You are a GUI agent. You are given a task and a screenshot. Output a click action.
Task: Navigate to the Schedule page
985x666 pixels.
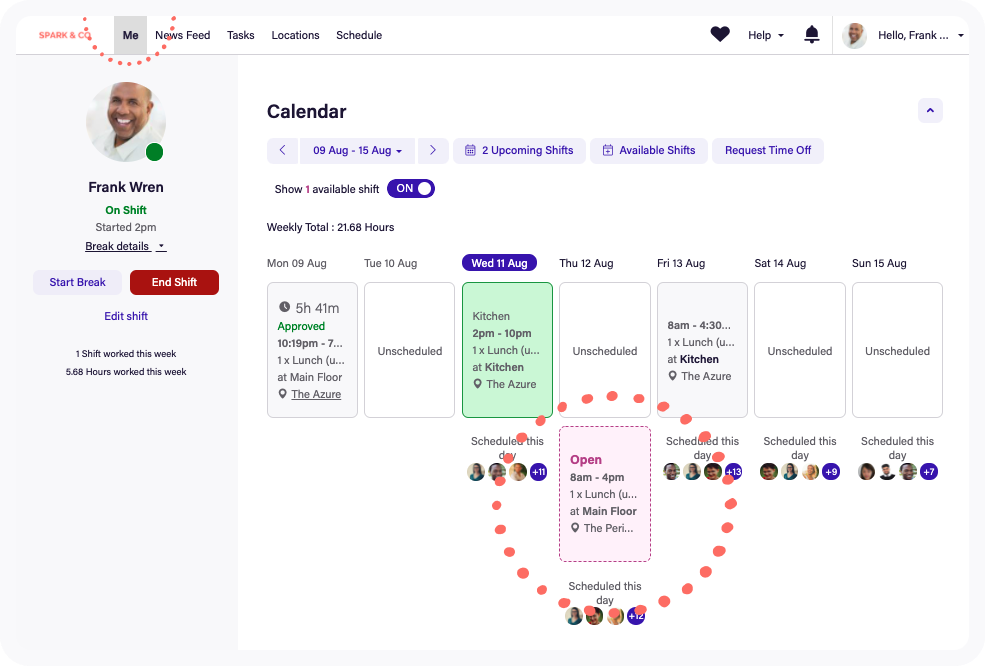pyautogui.click(x=359, y=35)
